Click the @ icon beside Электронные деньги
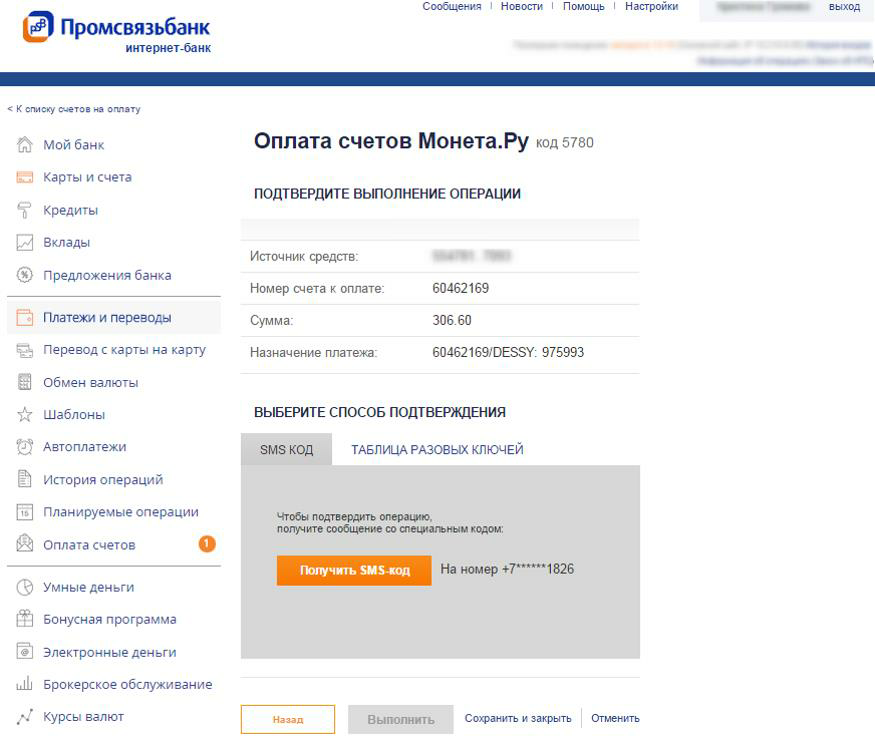Viewport: 875px width, 743px height. 25,651
